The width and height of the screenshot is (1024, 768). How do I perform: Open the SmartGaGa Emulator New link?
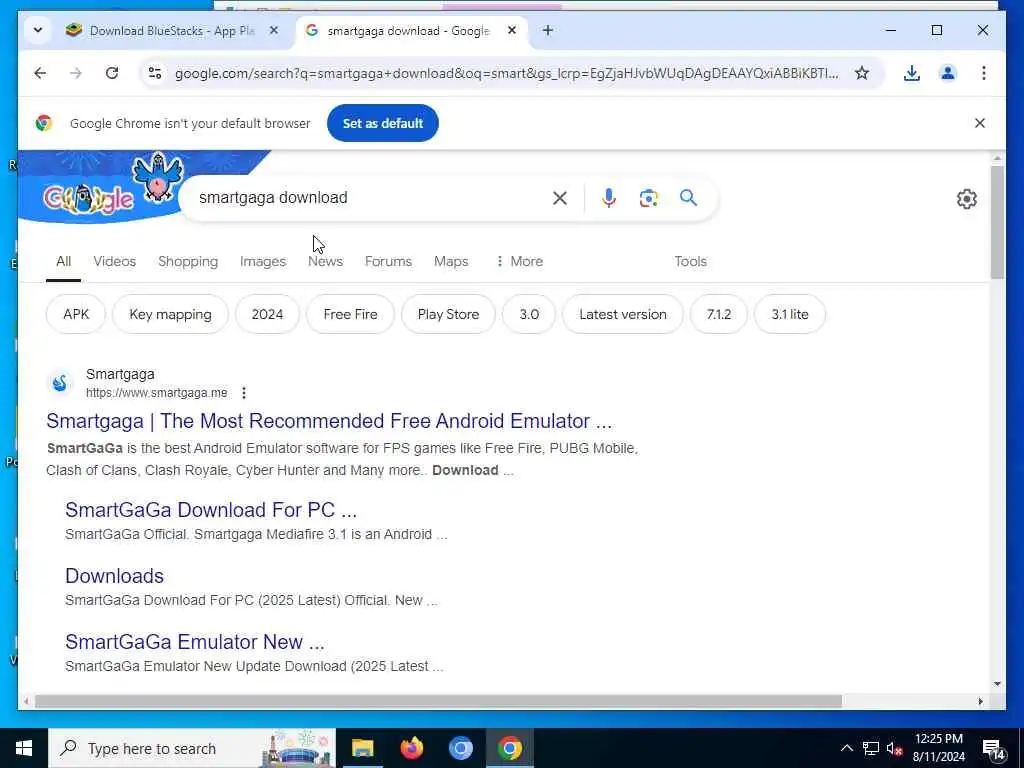click(195, 642)
